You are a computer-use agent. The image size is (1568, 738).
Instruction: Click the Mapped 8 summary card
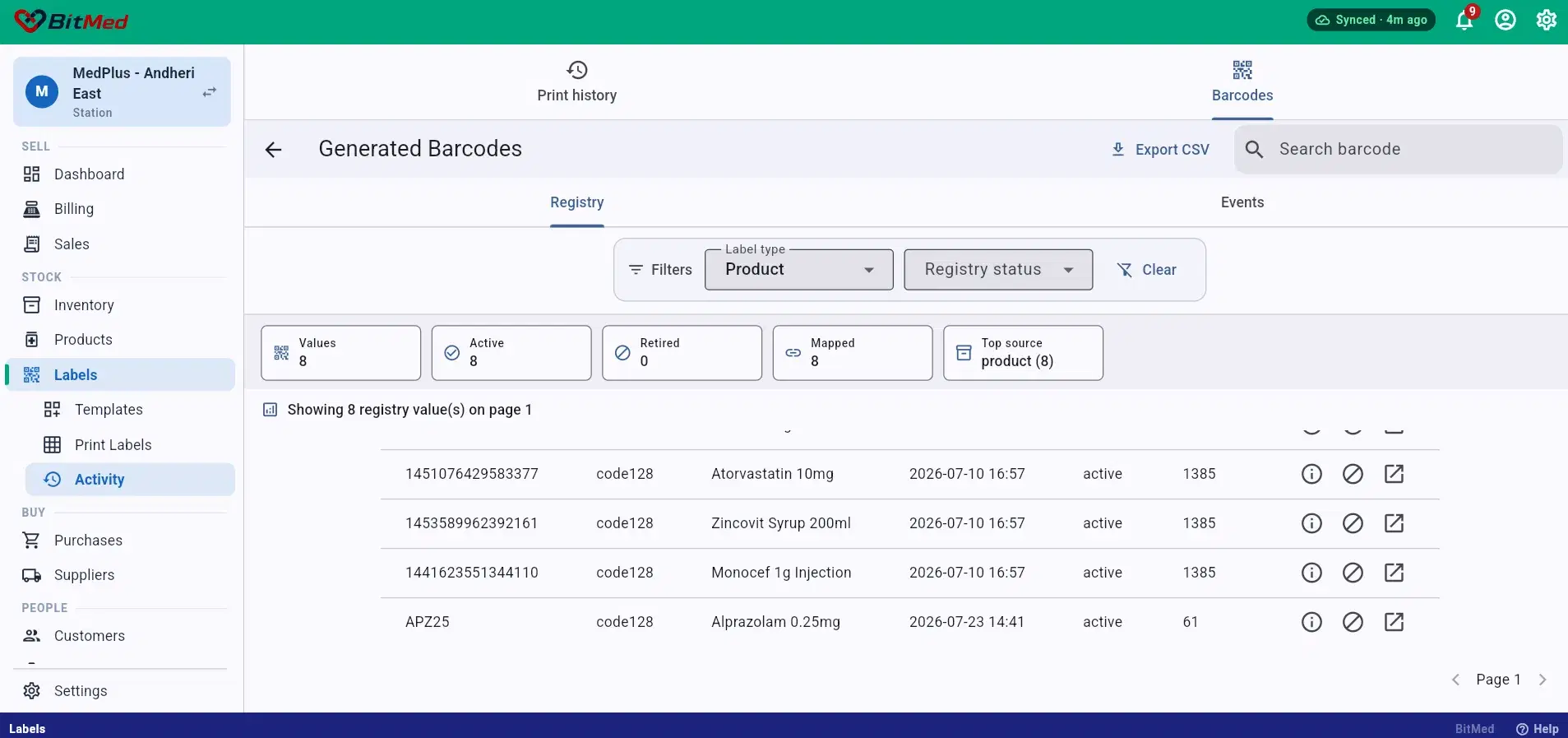click(853, 353)
